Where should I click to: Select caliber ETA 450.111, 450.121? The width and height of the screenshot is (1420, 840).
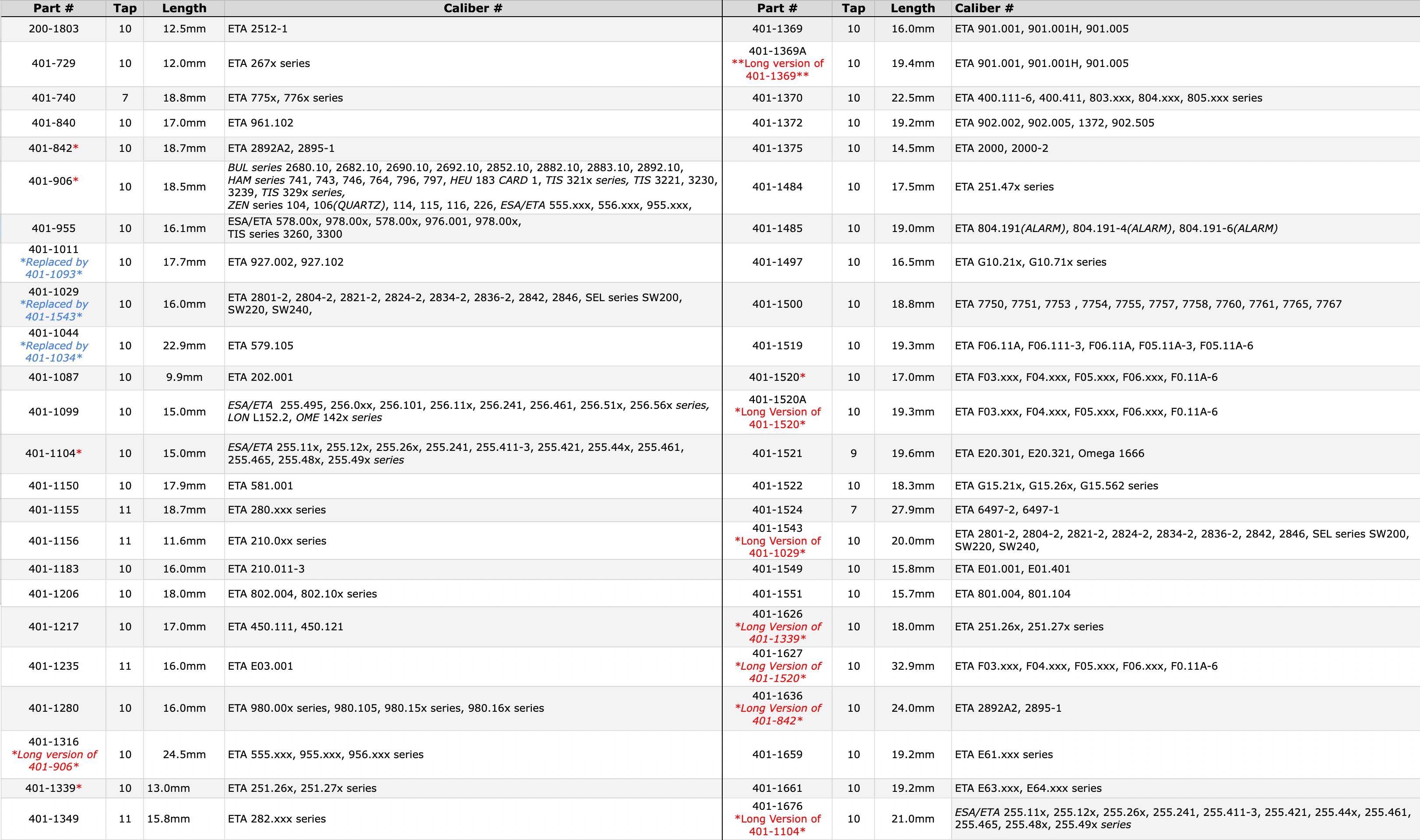tap(285, 626)
